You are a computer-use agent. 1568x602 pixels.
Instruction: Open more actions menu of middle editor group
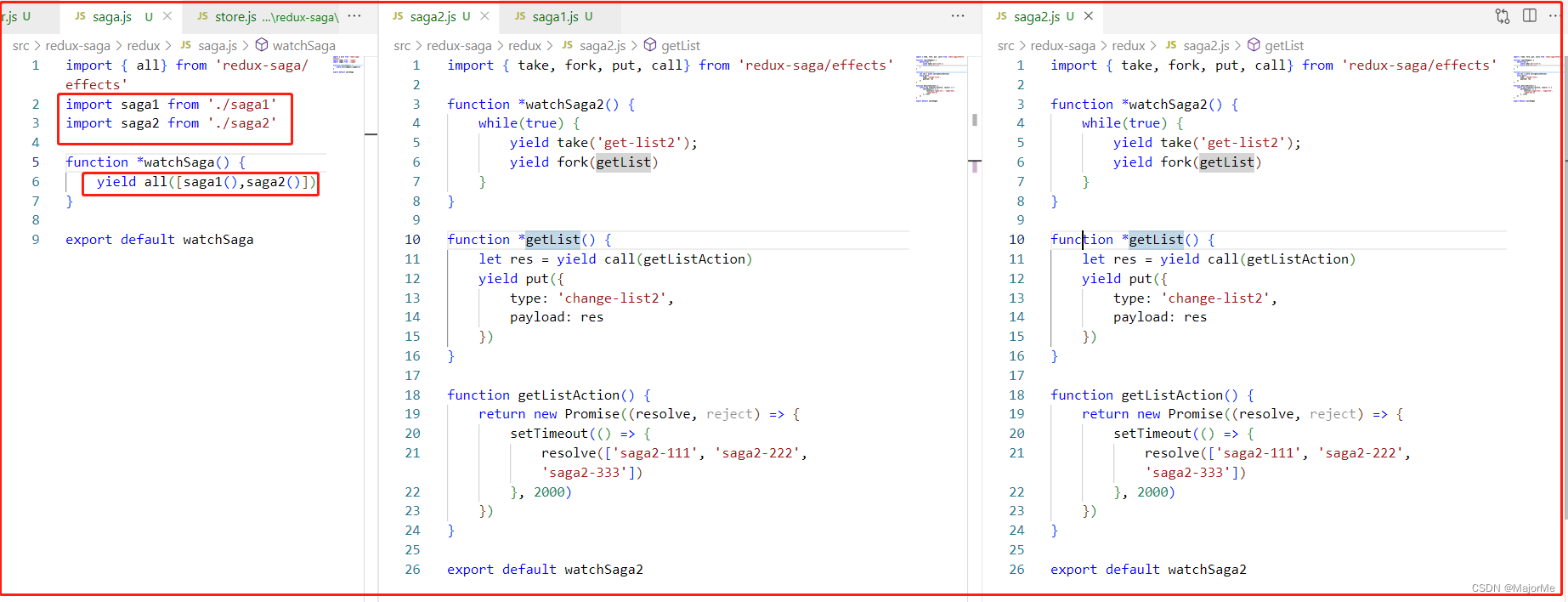click(958, 16)
